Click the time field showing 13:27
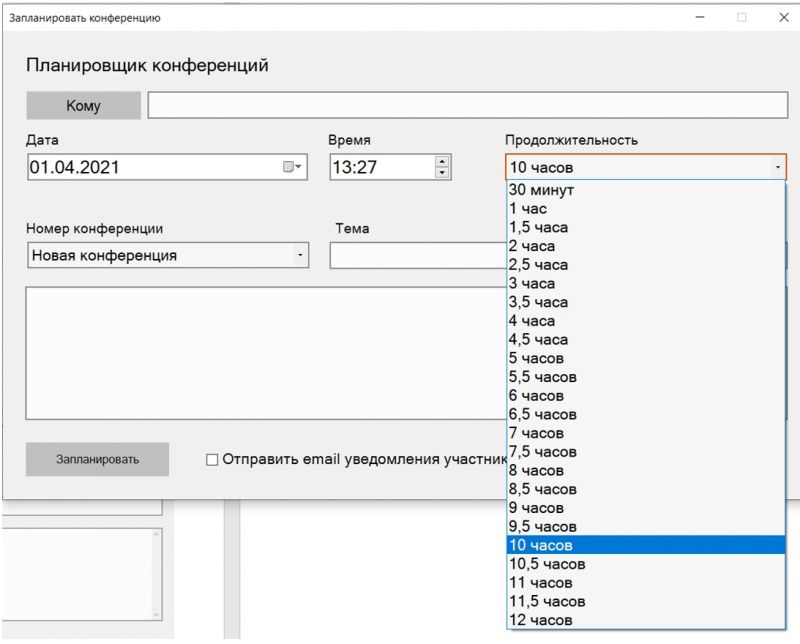 coord(390,167)
